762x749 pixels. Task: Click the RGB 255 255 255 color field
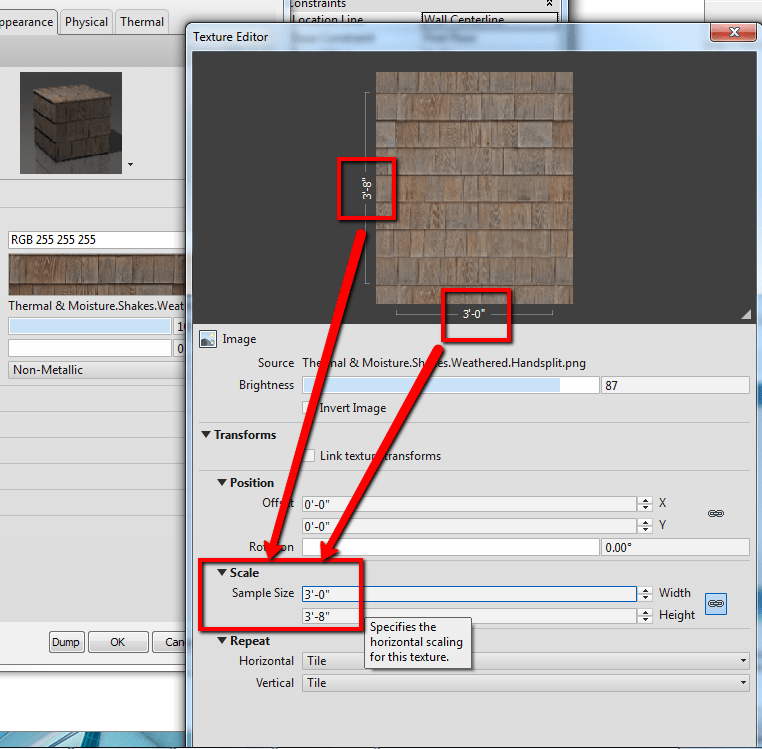click(97, 240)
